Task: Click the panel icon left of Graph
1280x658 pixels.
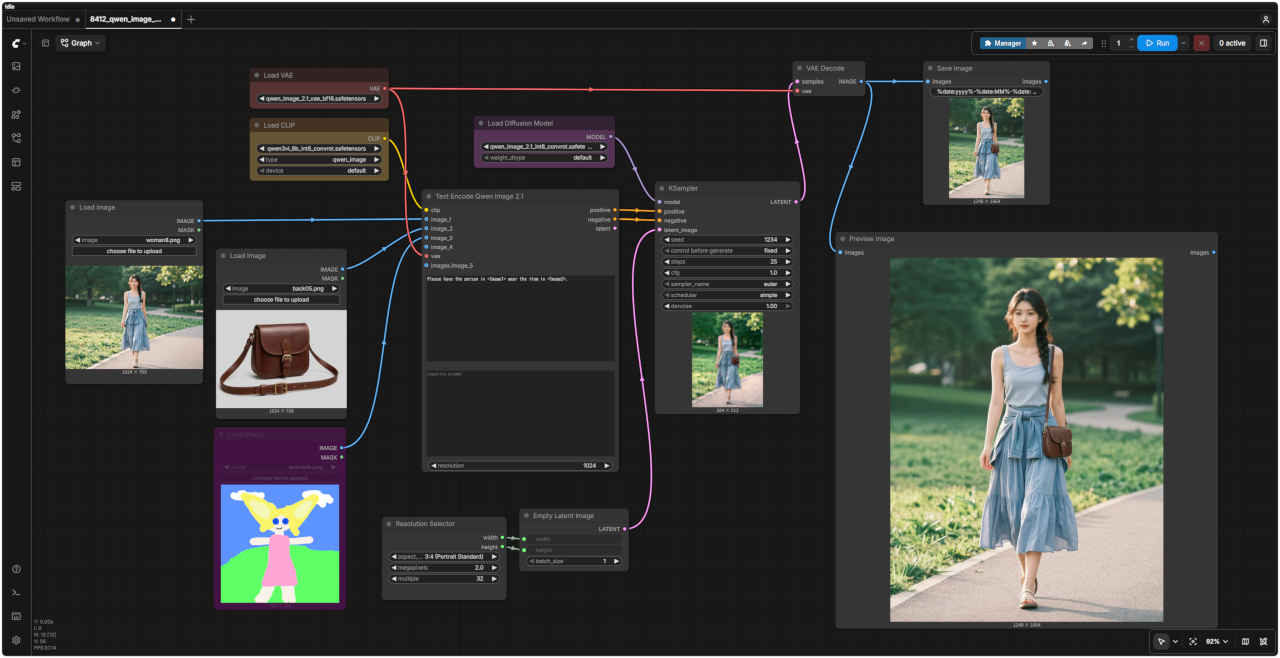Action: tap(45, 43)
